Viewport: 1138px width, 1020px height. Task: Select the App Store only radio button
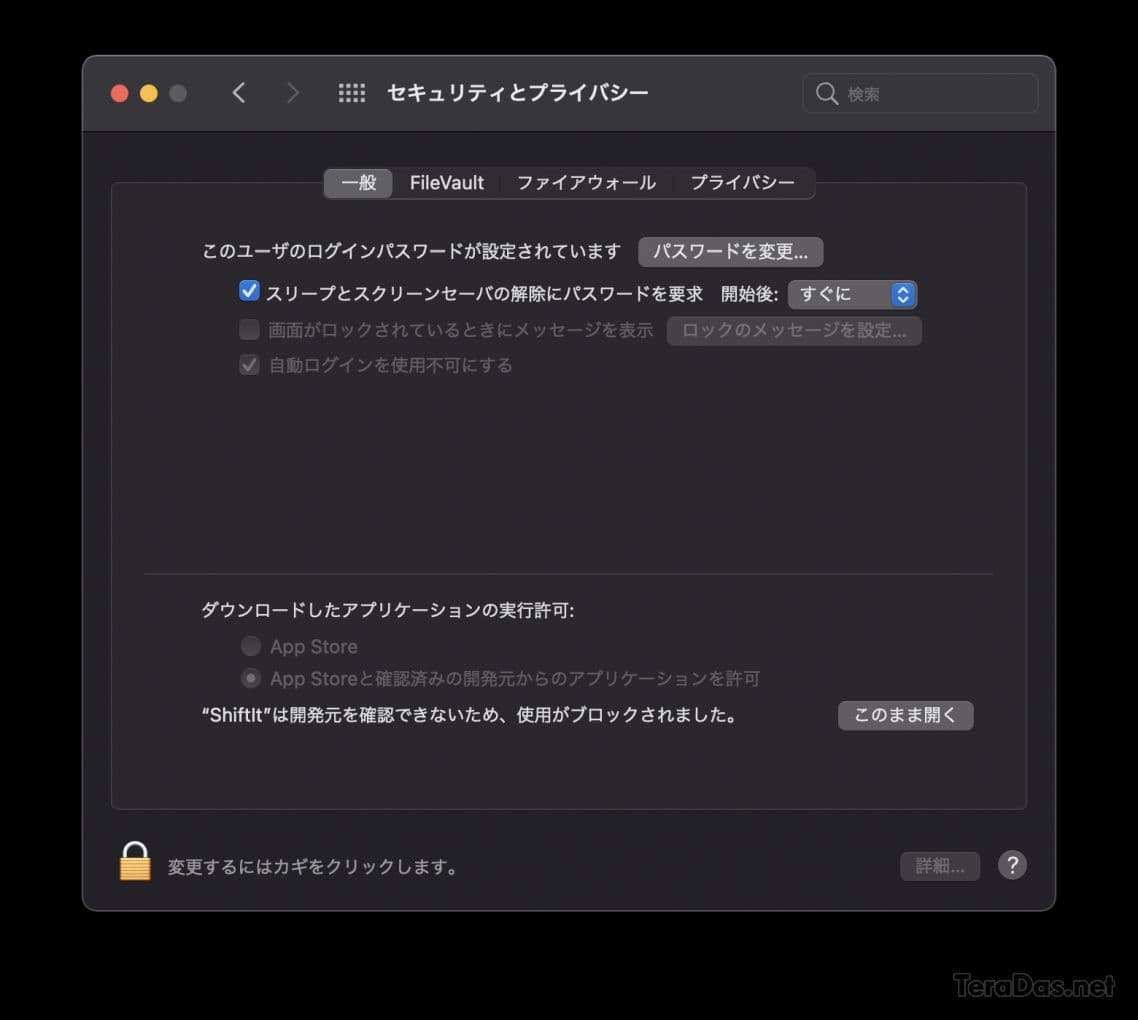click(x=250, y=645)
